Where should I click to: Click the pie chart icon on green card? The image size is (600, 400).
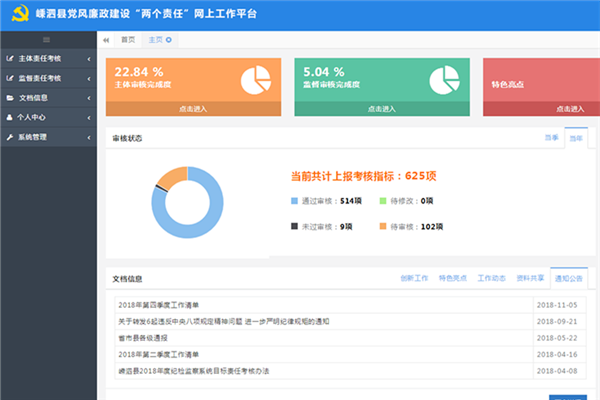coord(445,78)
